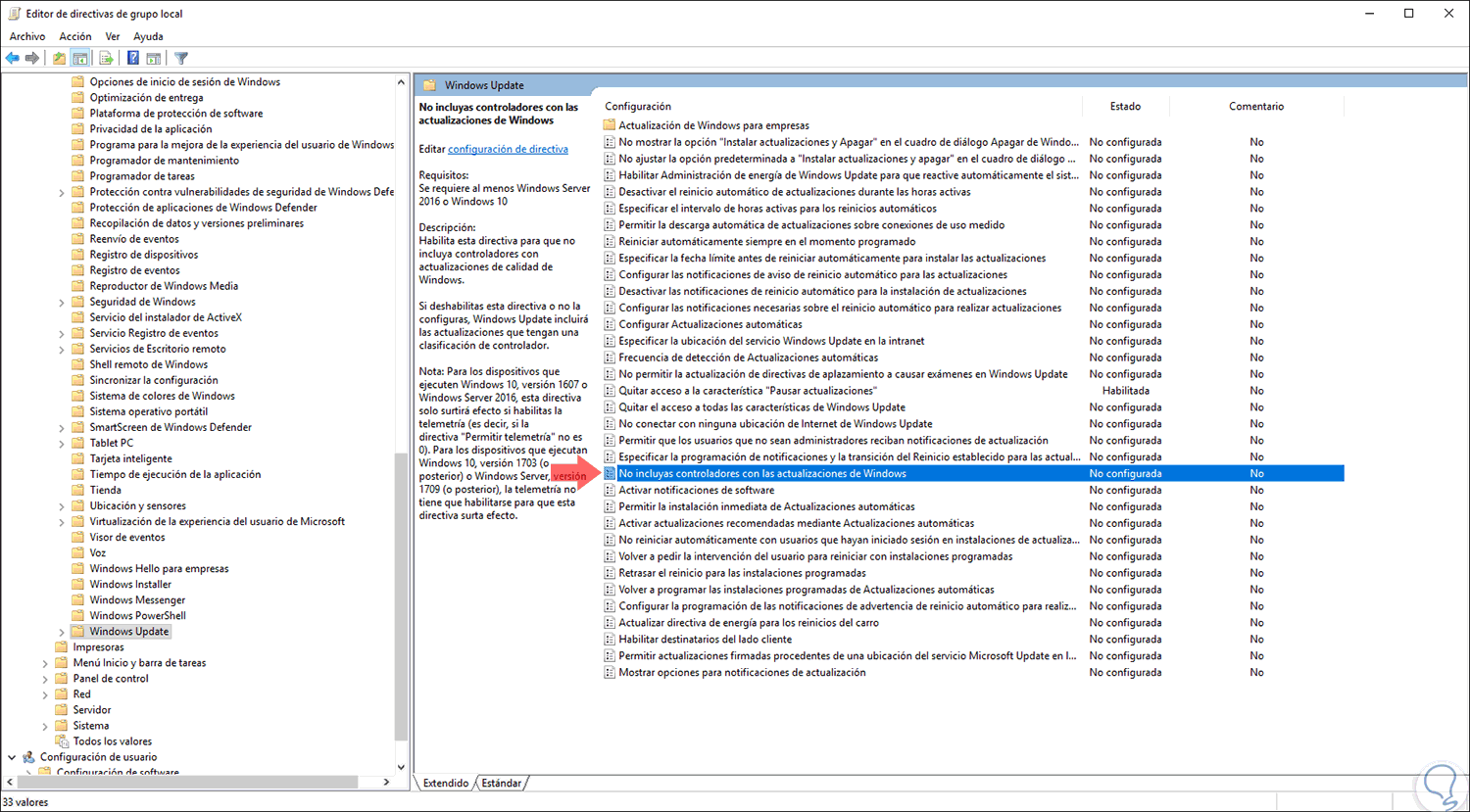Select 'Windows Installer' in the tree

tap(130, 584)
